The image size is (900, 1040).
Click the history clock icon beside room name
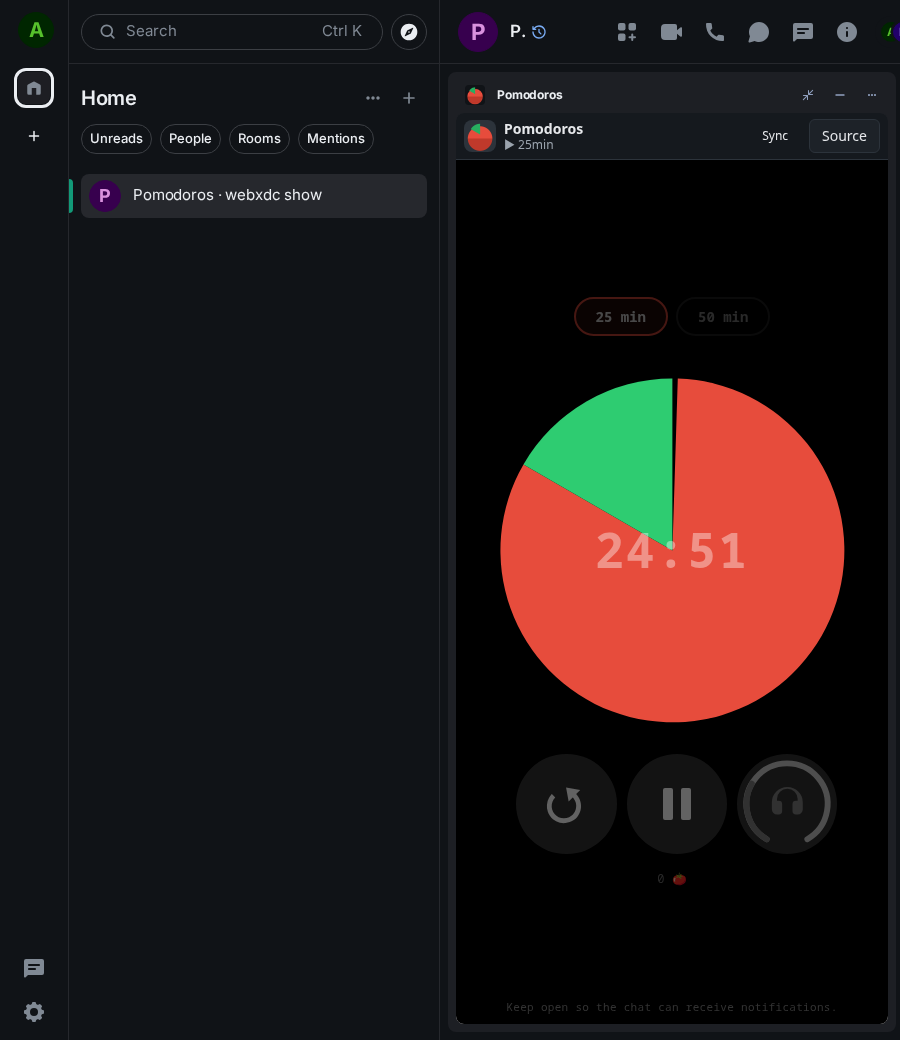(x=539, y=32)
